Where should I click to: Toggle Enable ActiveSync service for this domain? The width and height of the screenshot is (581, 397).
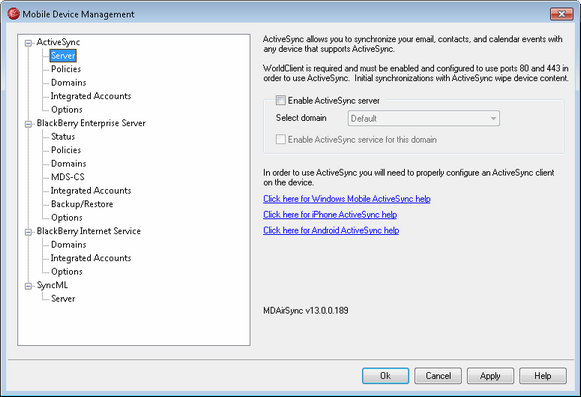[x=280, y=139]
